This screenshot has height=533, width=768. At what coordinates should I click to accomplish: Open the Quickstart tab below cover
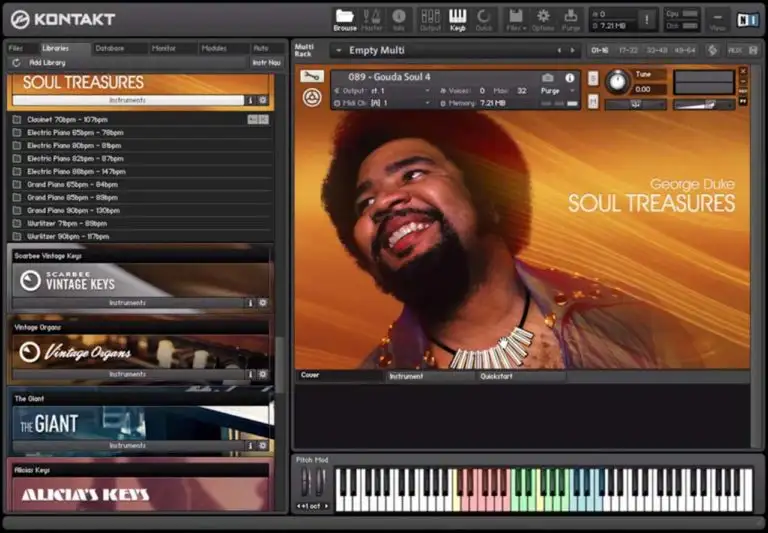coord(520,376)
